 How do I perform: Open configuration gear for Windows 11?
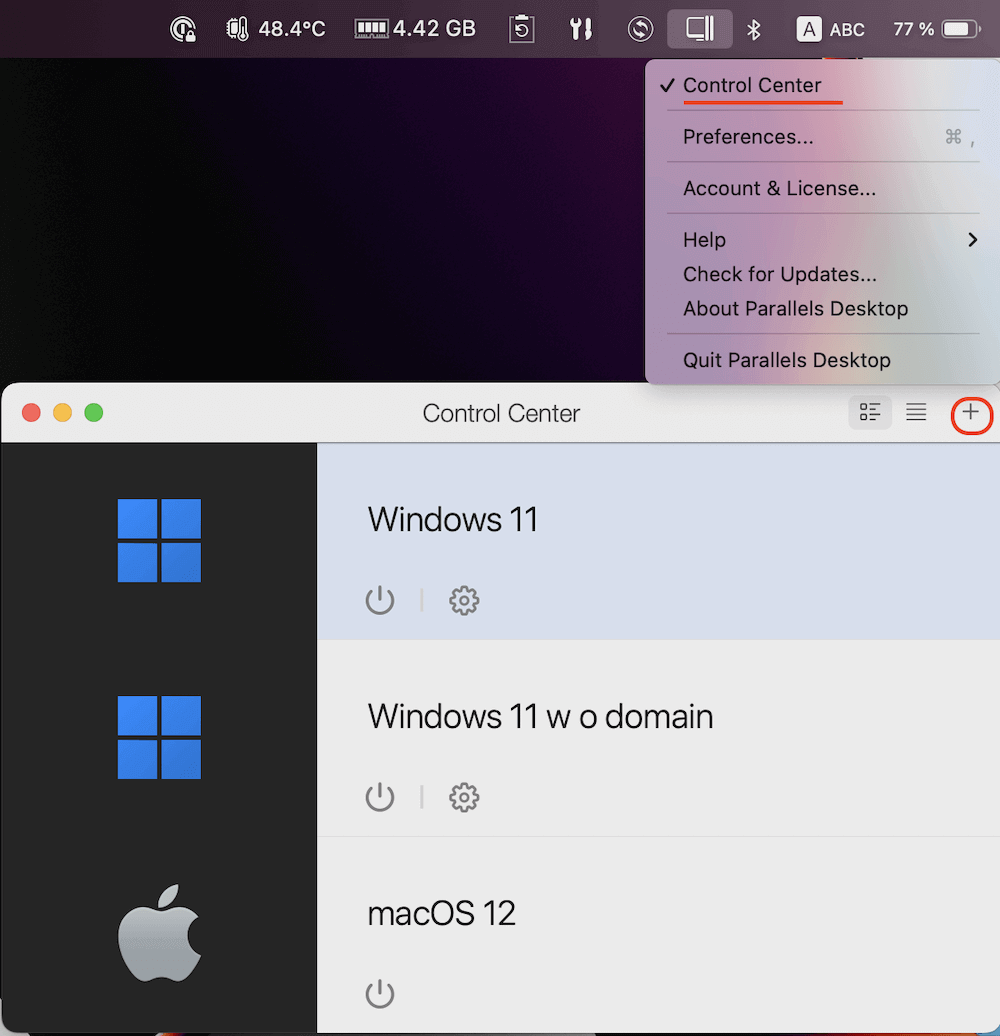click(463, 600)
